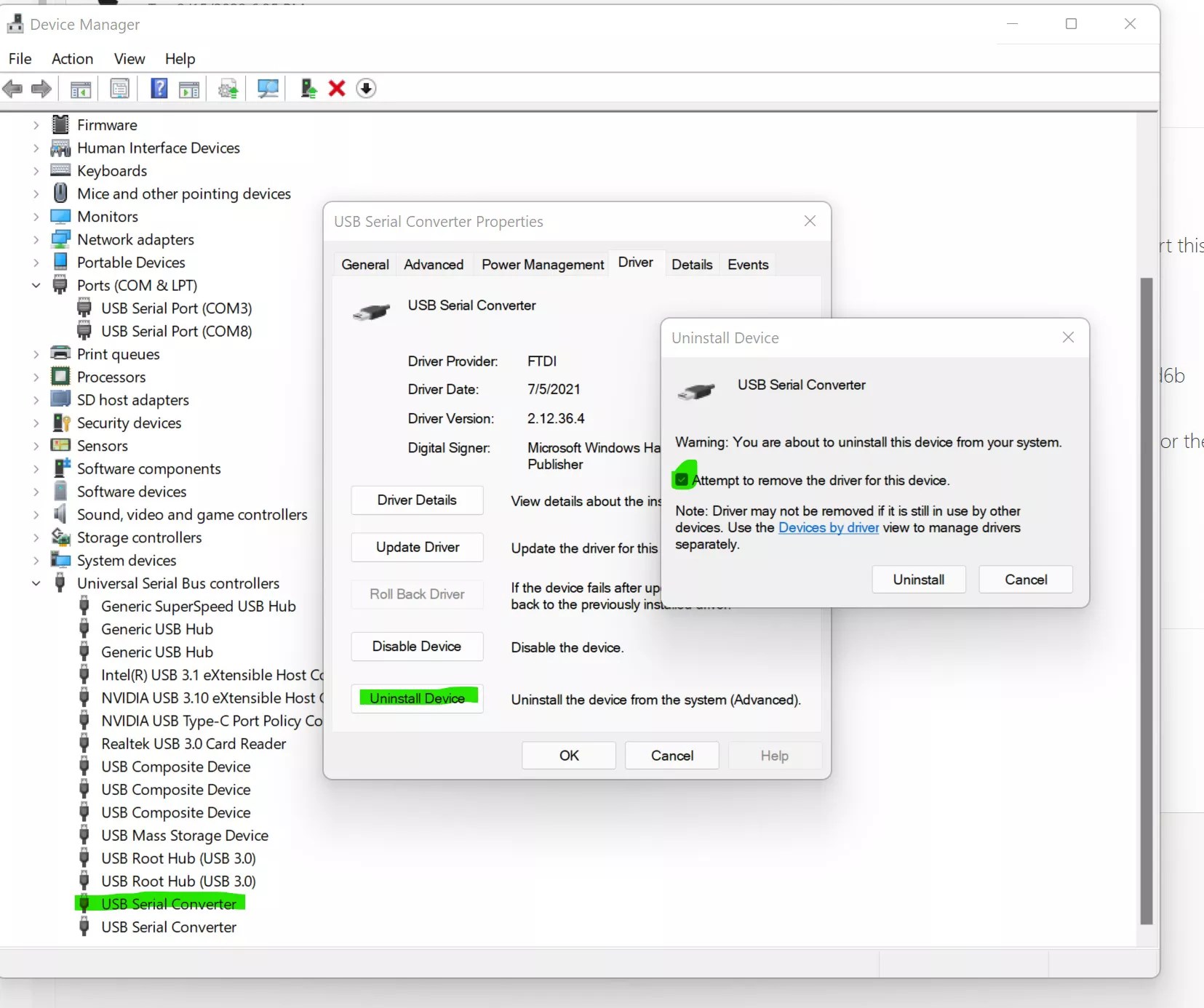The image size is (1204, 1008).
Task: Open the Devices by driver link
Action: click(829, 527)
